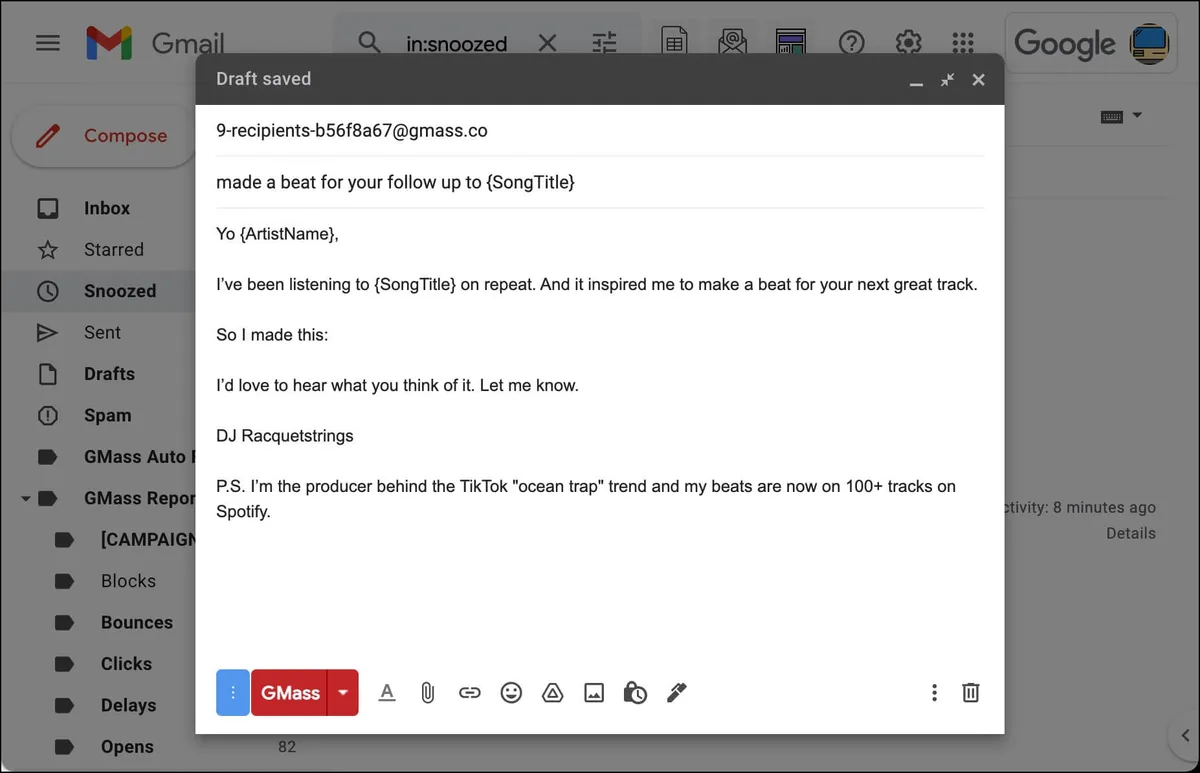Open more options three dots in compose
This screenshot has width=1200, height=773.
tap(934, 692)
